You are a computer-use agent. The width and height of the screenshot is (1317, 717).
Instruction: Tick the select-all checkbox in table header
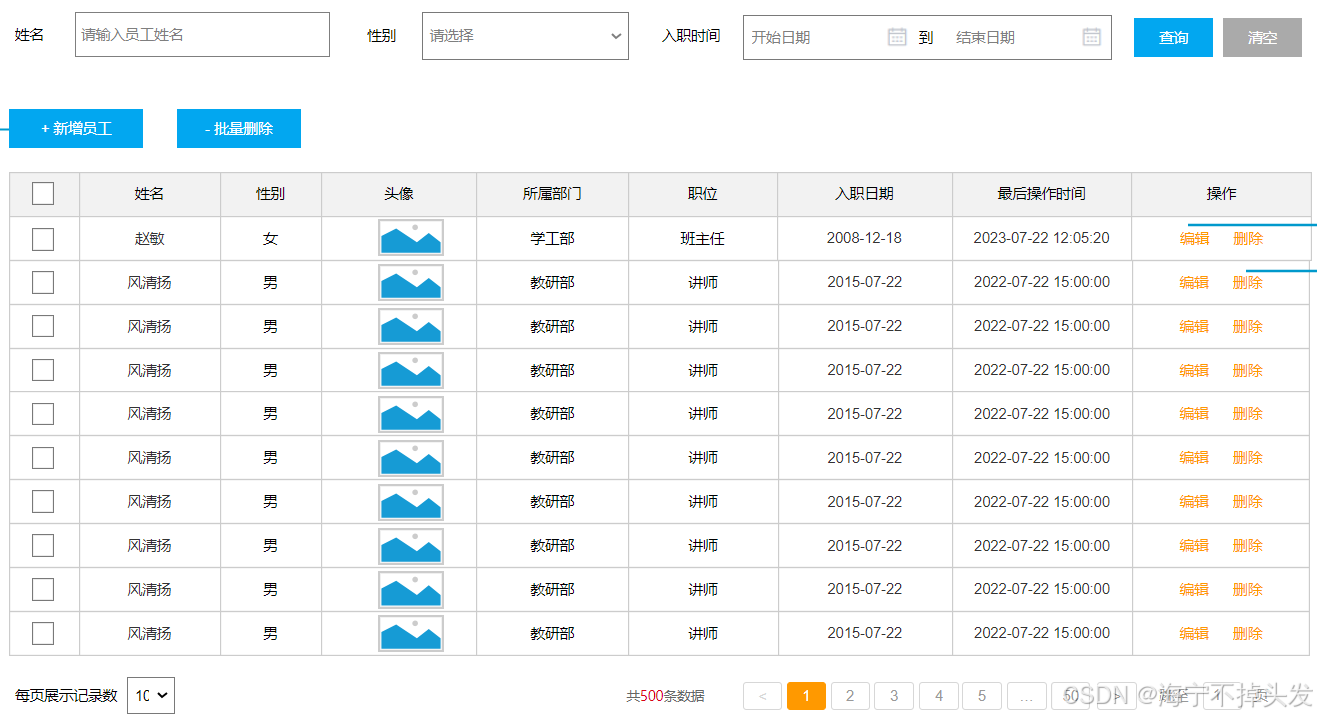click(x=43, y=194)
